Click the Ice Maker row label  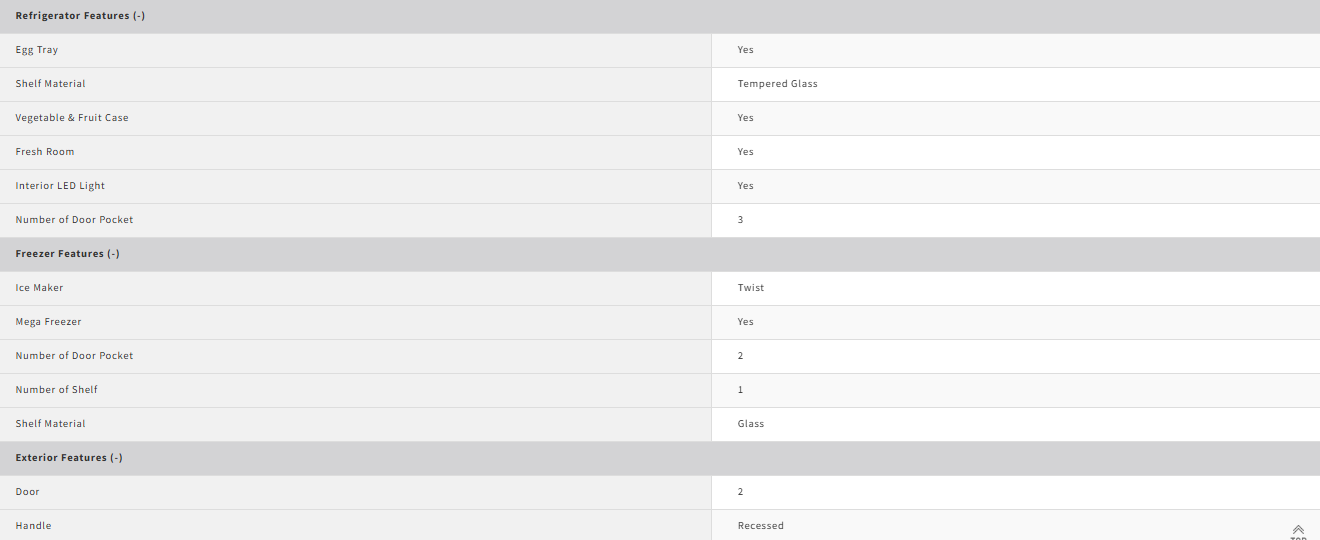(39, 288)
